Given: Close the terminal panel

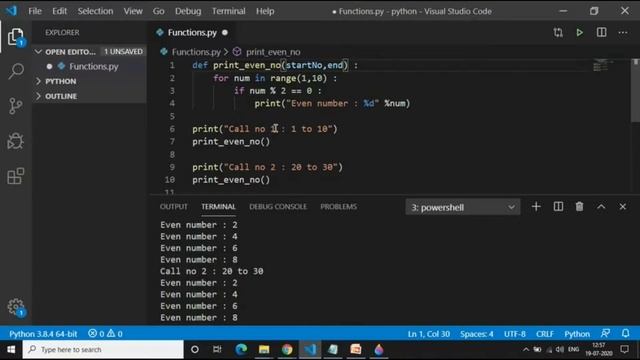Looking at the screenshot, I should (622, 207).
